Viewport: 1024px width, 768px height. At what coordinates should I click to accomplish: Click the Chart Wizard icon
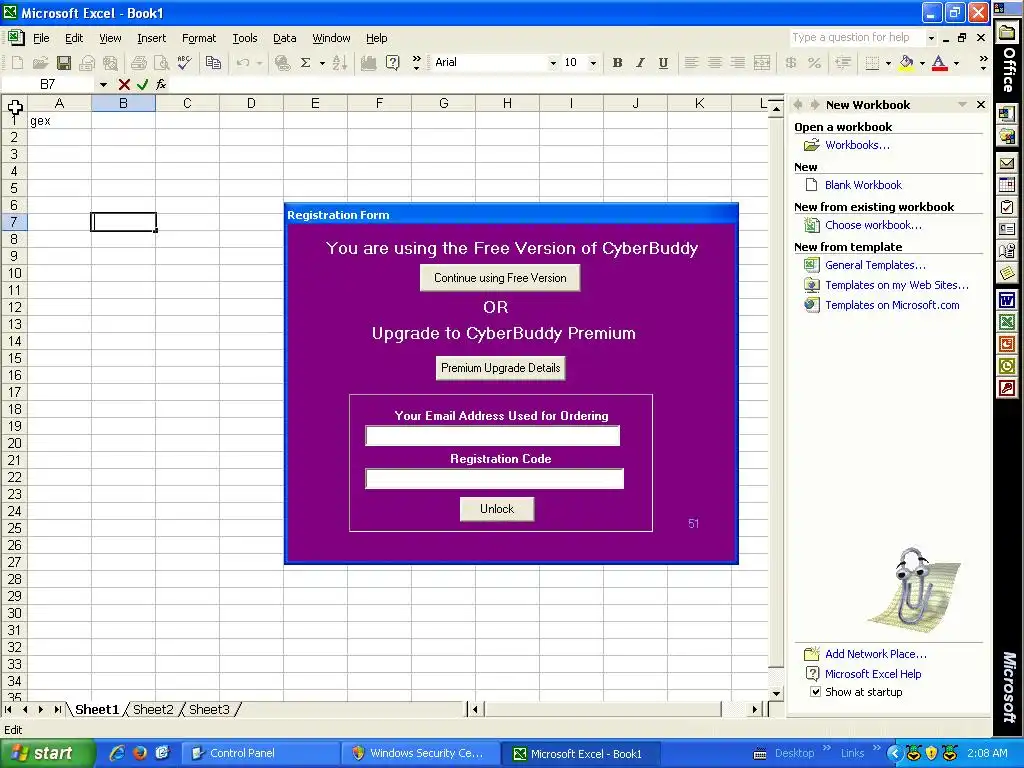tap(368, 63)
